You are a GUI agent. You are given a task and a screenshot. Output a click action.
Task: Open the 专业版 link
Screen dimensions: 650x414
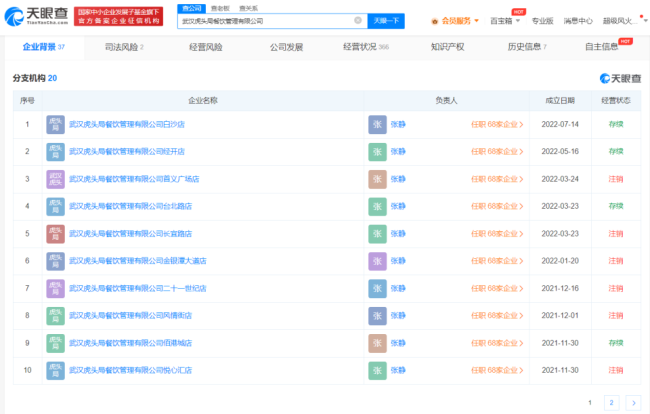pos(543,21)
